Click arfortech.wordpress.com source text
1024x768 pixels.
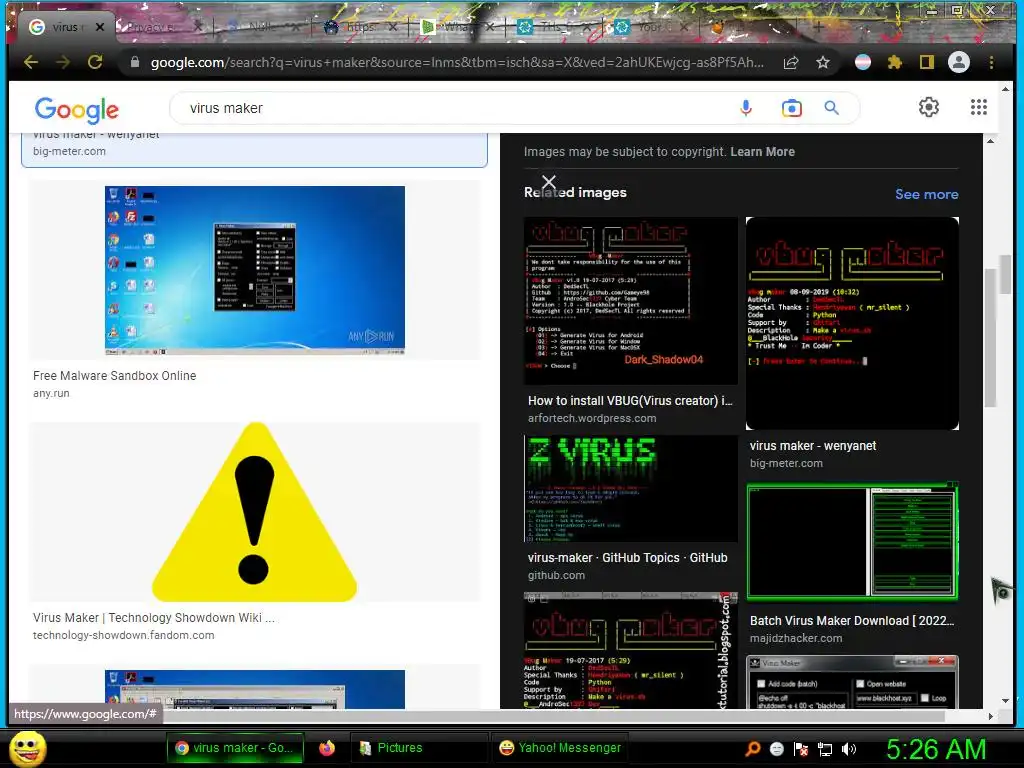[592, 418]
